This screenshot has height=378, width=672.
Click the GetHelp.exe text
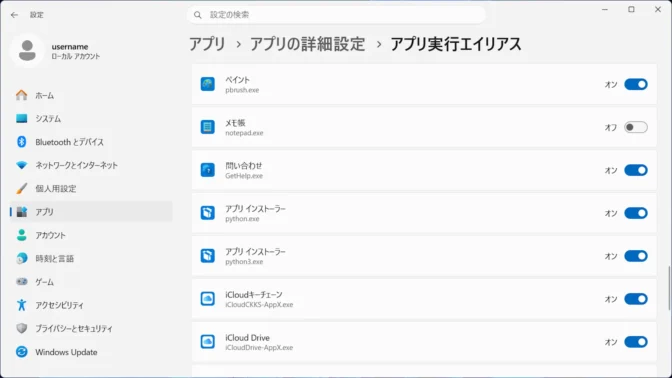tap(244, 176)
